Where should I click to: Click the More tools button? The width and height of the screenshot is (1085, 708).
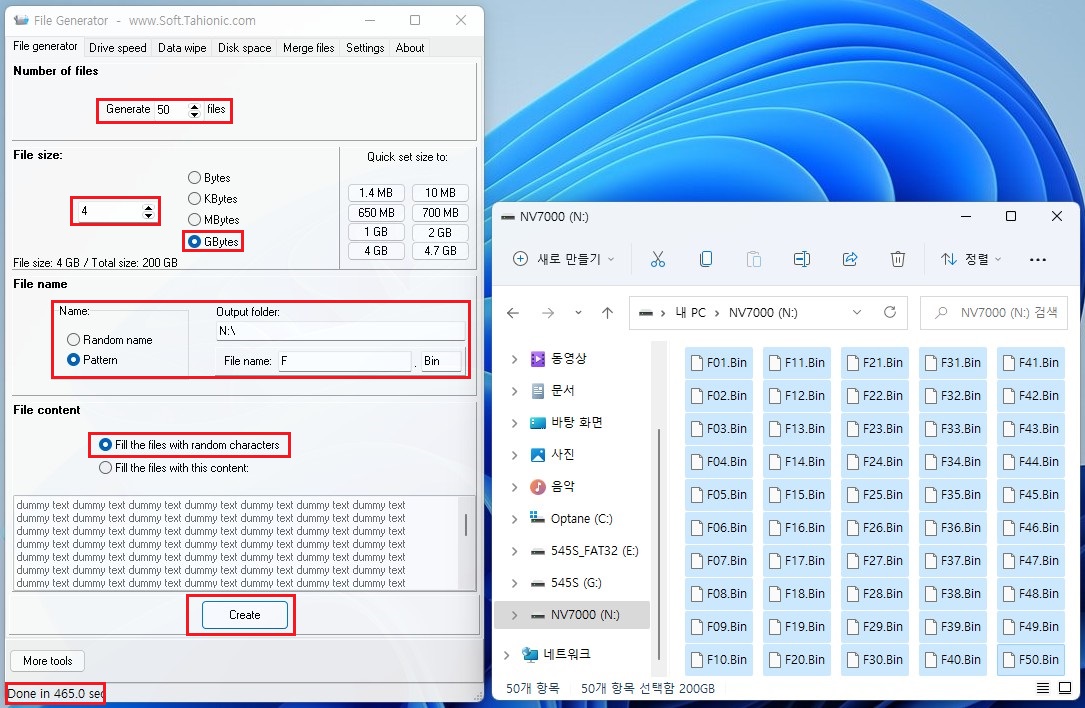[47, 661]
